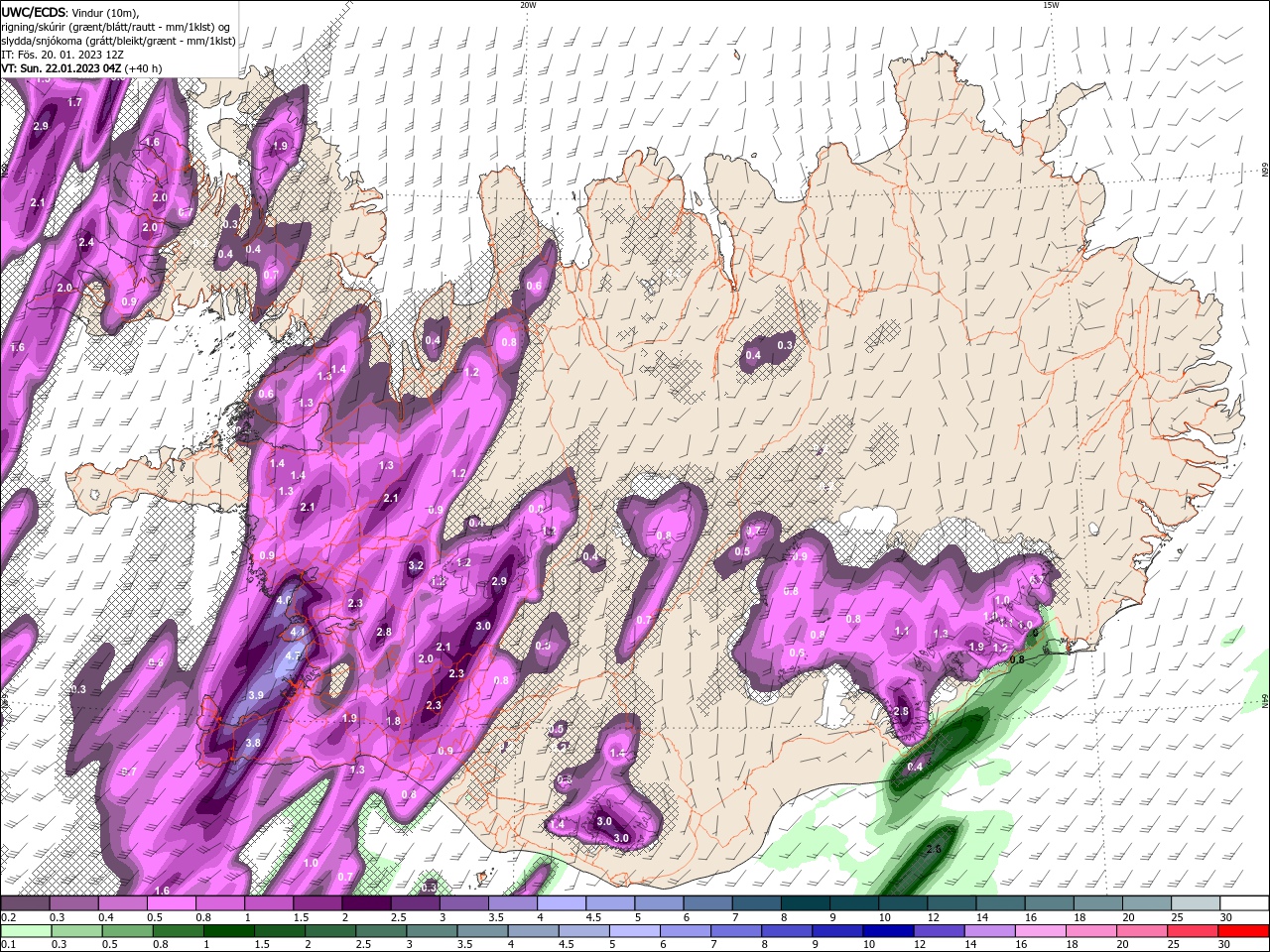Select the lower rain legend swatch between 3 and 3.5
Viewport: 1270px width, 952px height.
(x=432, y=931)
